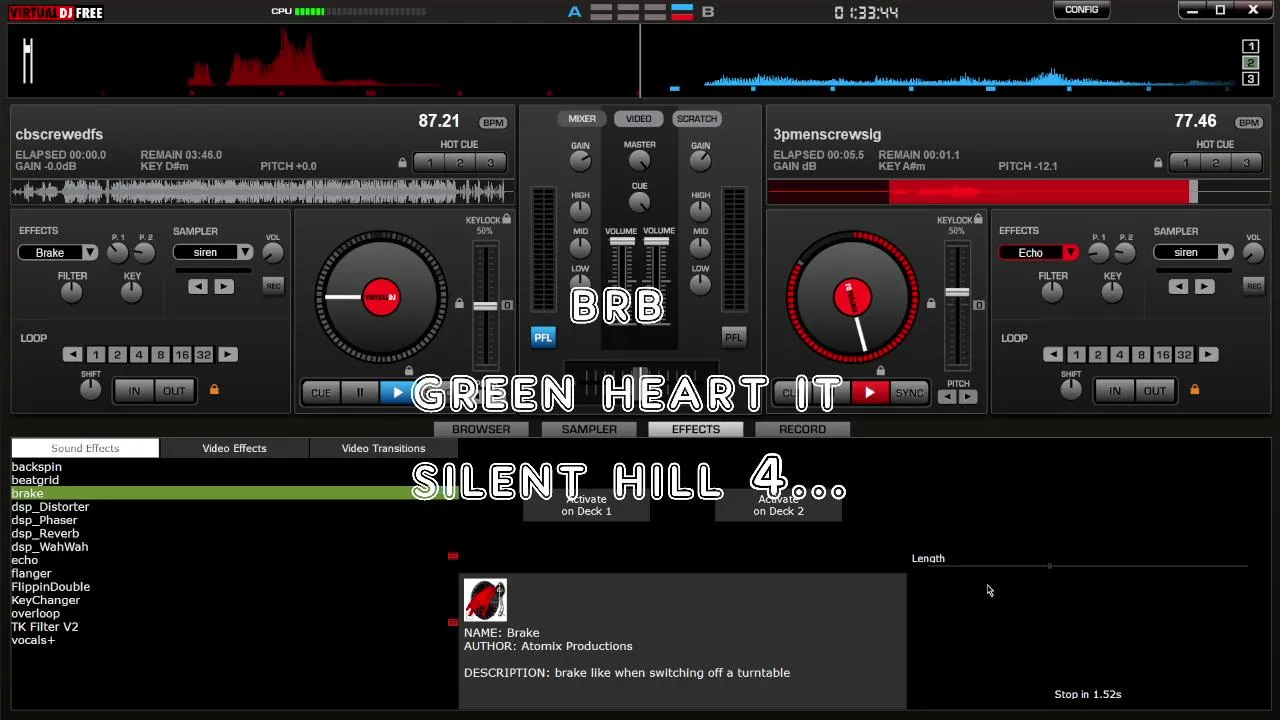
Task: Toggle PFL headphone cue for right deck
Action: [733, 337]
